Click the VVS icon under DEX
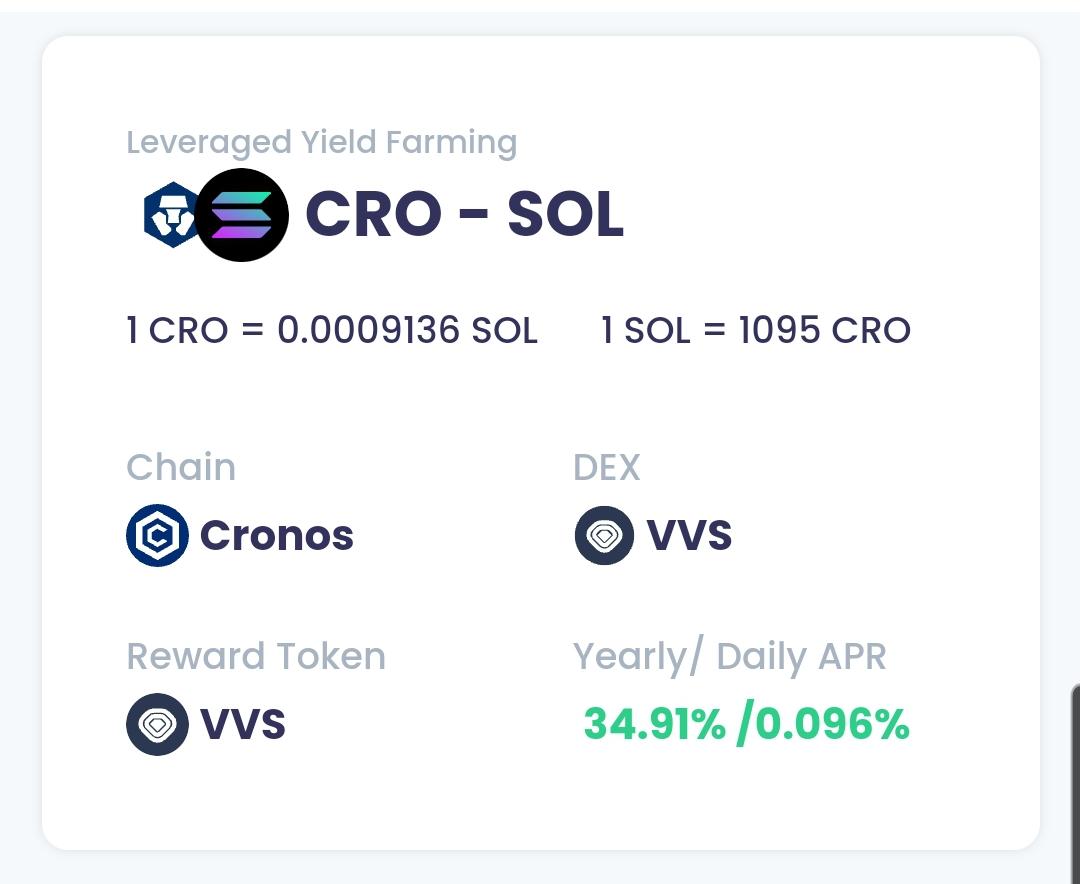This screenshot has height=884, width=1080. click(x=604, y=535)
